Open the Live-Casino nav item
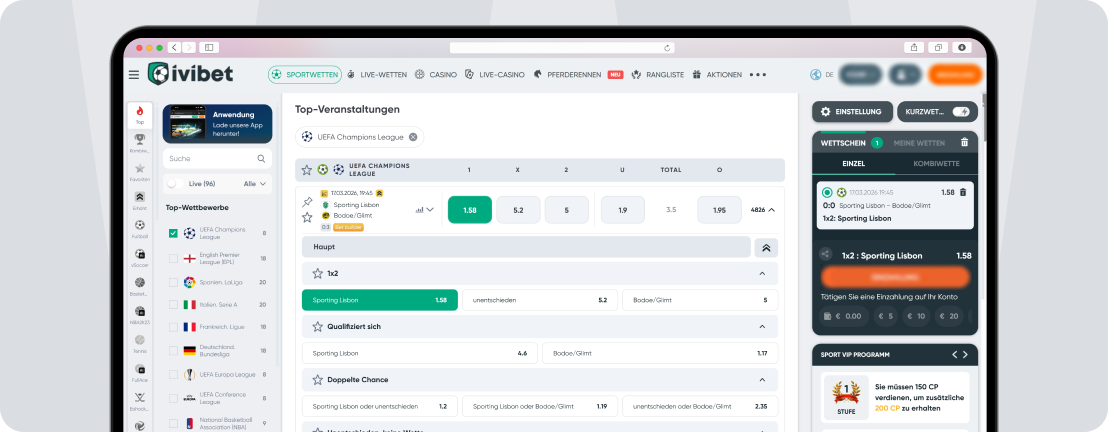The height and width of the screenshot is (432, 1108). [495, 74]
